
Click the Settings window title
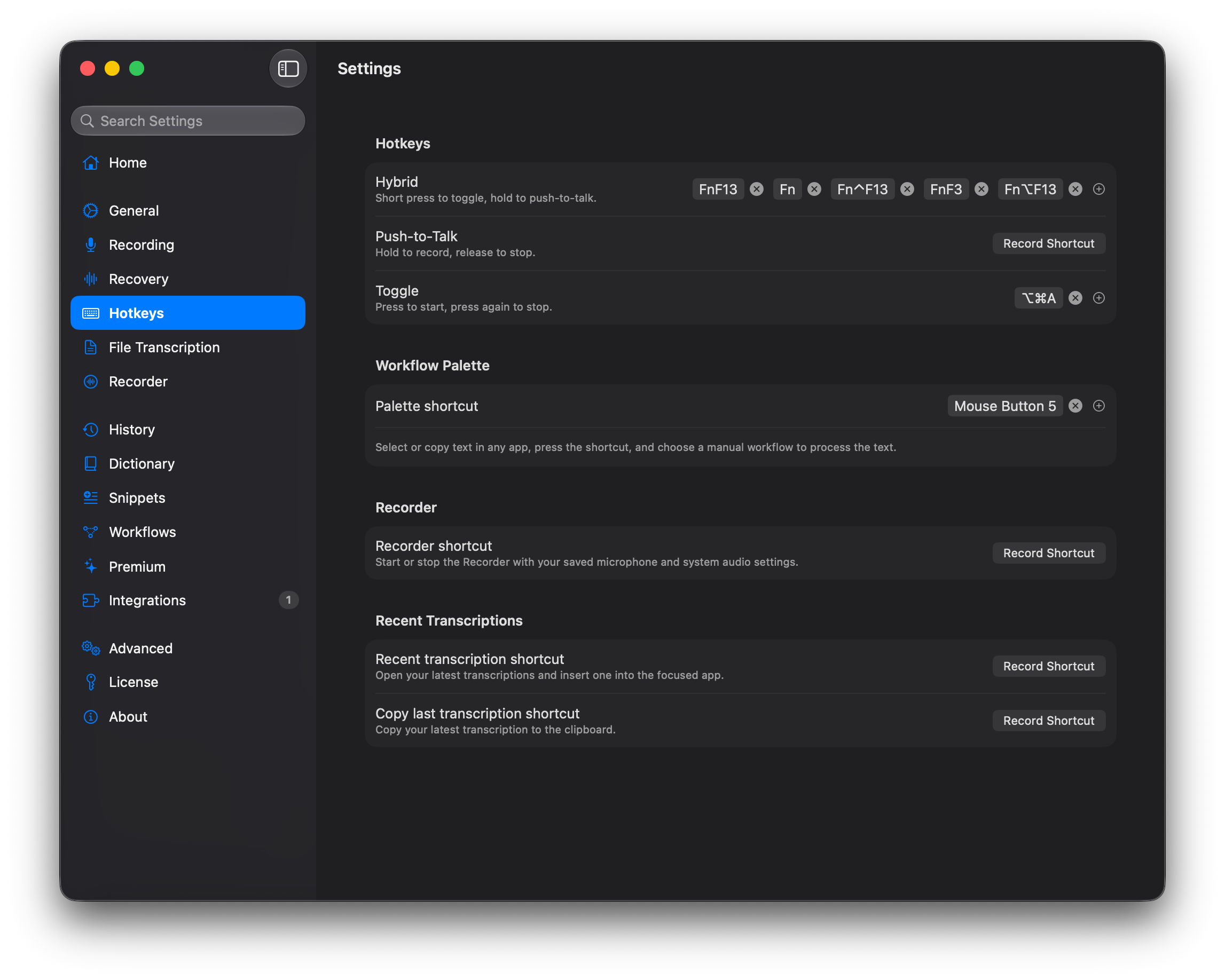tap(370, 69)
